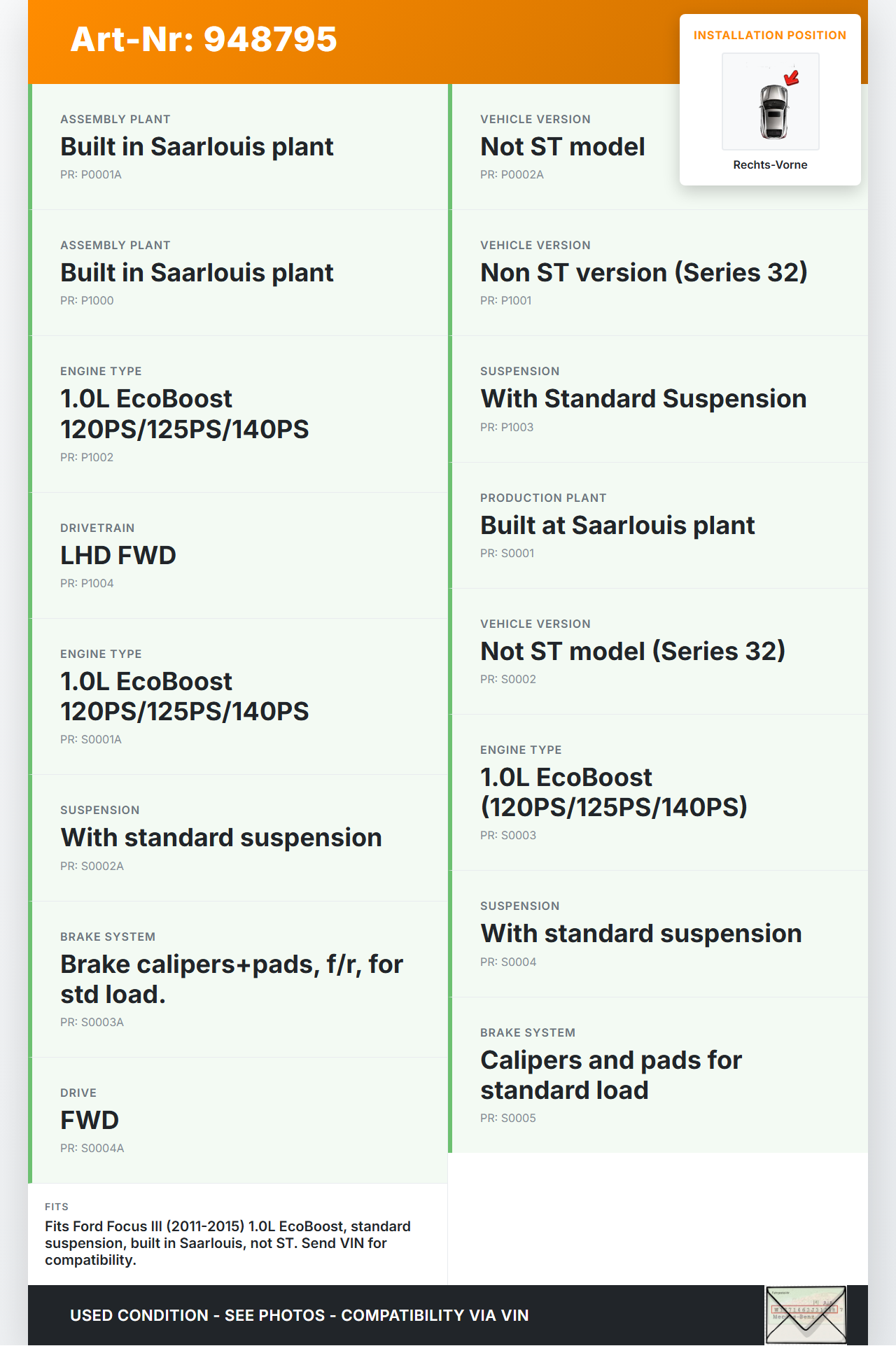Select 'Calipers and pads for standard load'
Viewport: 896px width, 1346px height.
(610, 1075)
